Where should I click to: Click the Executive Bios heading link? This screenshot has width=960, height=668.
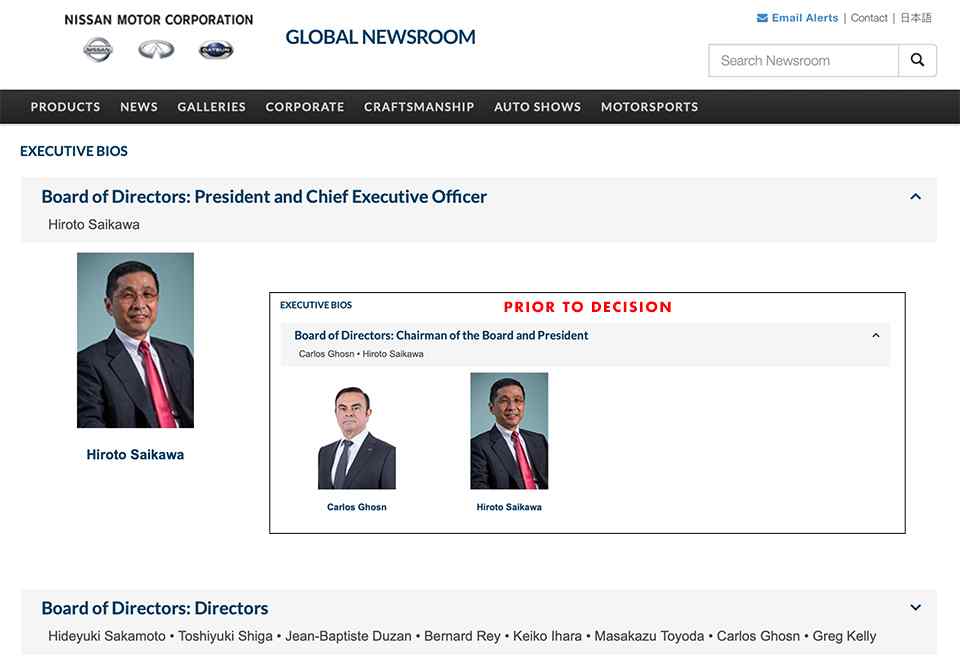[73, 151]
